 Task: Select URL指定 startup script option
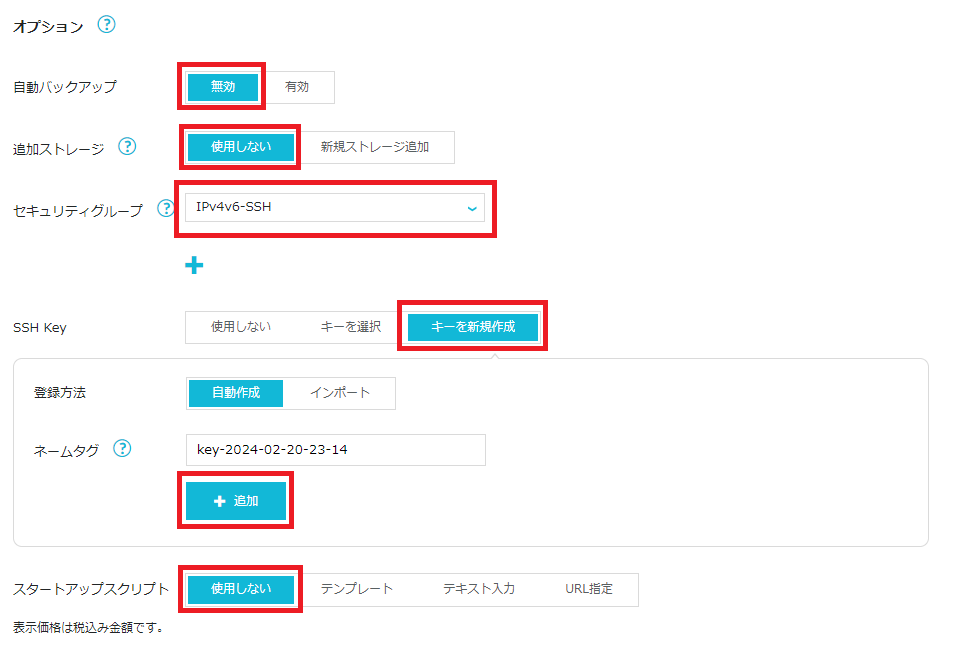[x=588, y=589]
